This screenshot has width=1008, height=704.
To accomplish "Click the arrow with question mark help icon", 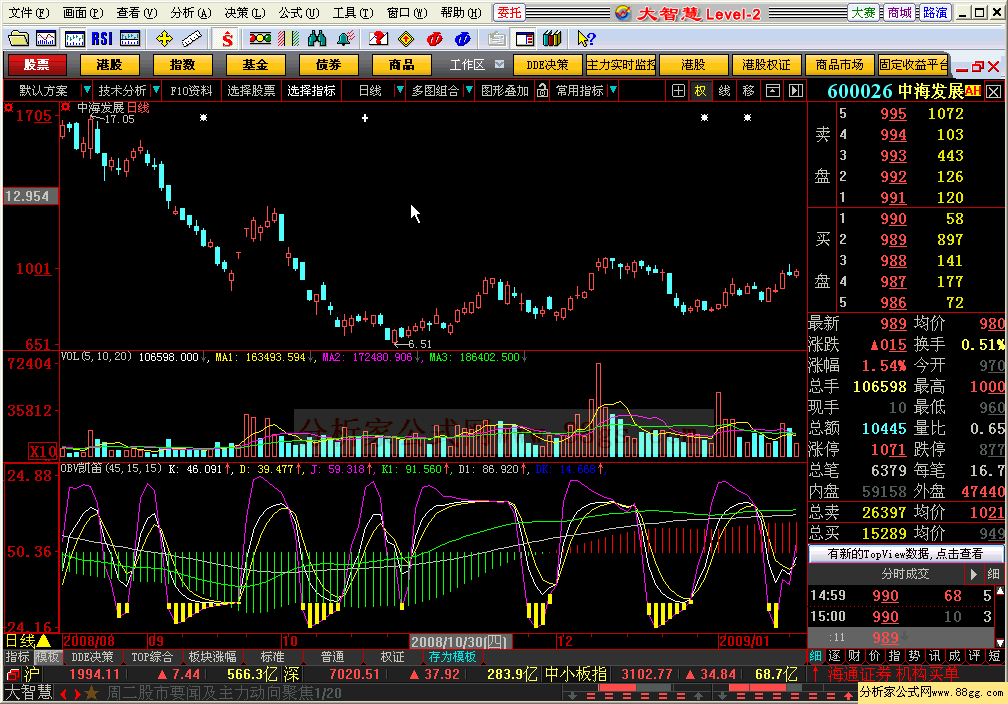I will click(x=586, y=39).
